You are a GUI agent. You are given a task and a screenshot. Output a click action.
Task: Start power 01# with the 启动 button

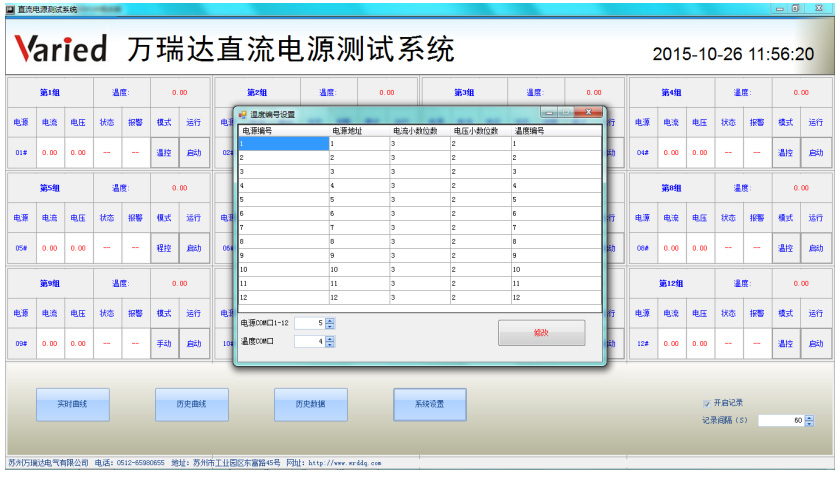tap(194, 153)
